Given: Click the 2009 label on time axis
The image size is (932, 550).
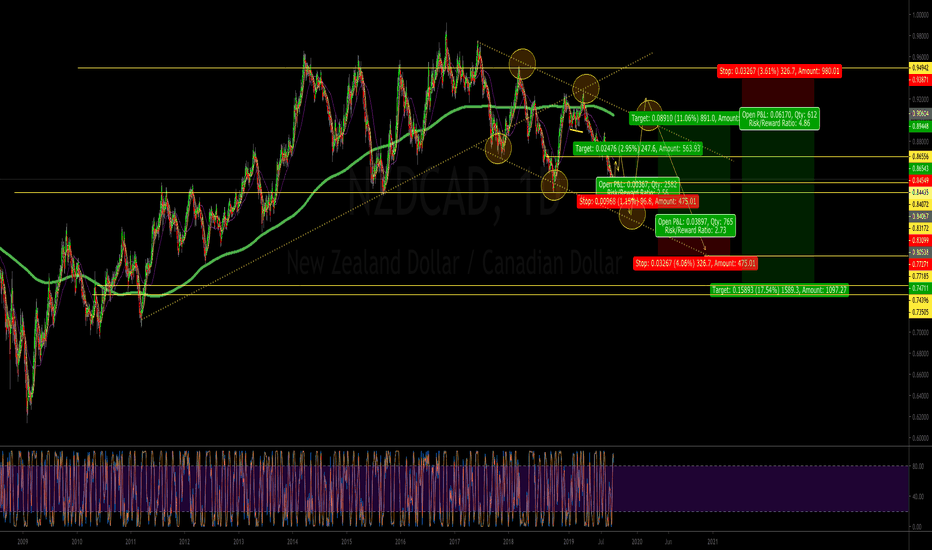Looking at the screenshot, I should 23,542.
